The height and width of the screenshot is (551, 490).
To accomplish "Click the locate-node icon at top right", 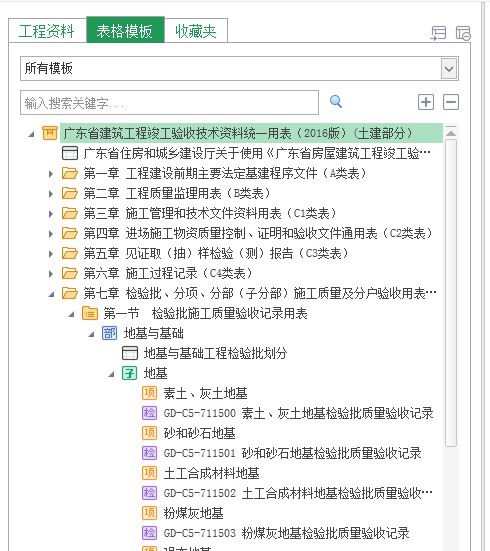I will tap(438, 33).
